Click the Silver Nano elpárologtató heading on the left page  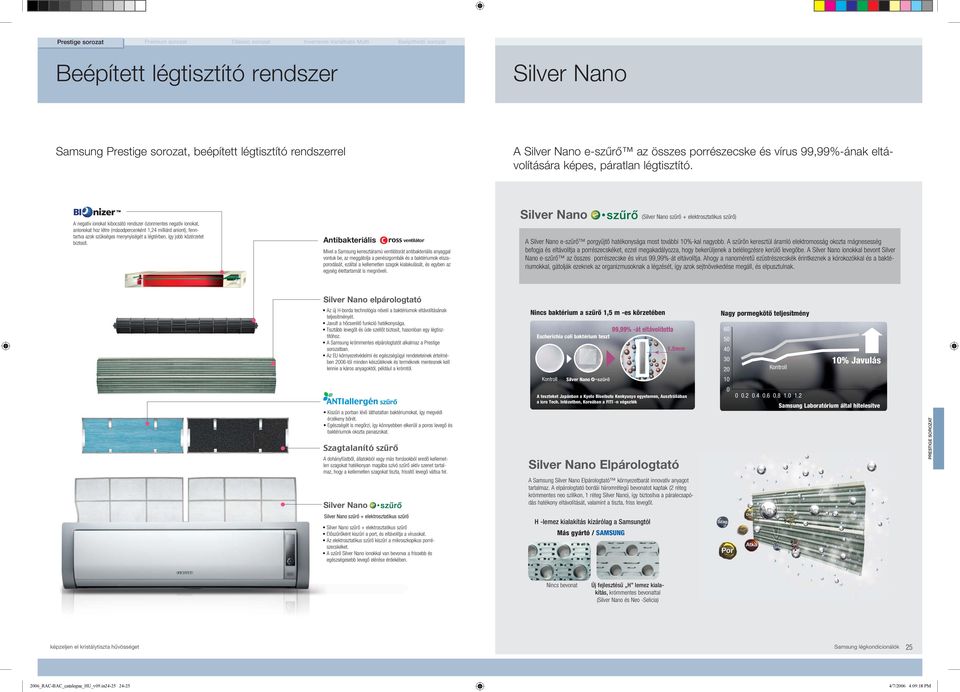click(x=372, y=299)
